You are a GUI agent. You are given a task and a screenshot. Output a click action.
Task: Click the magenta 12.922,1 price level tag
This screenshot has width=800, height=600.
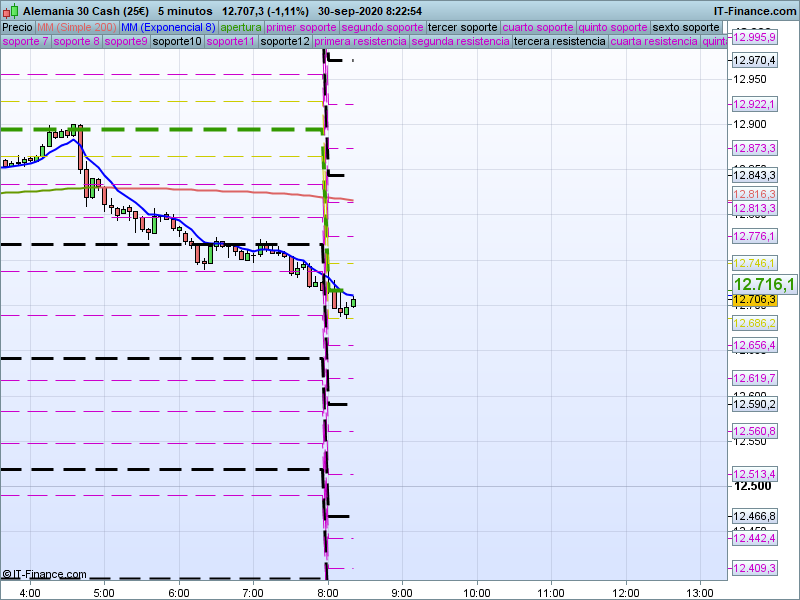[755, 104]
